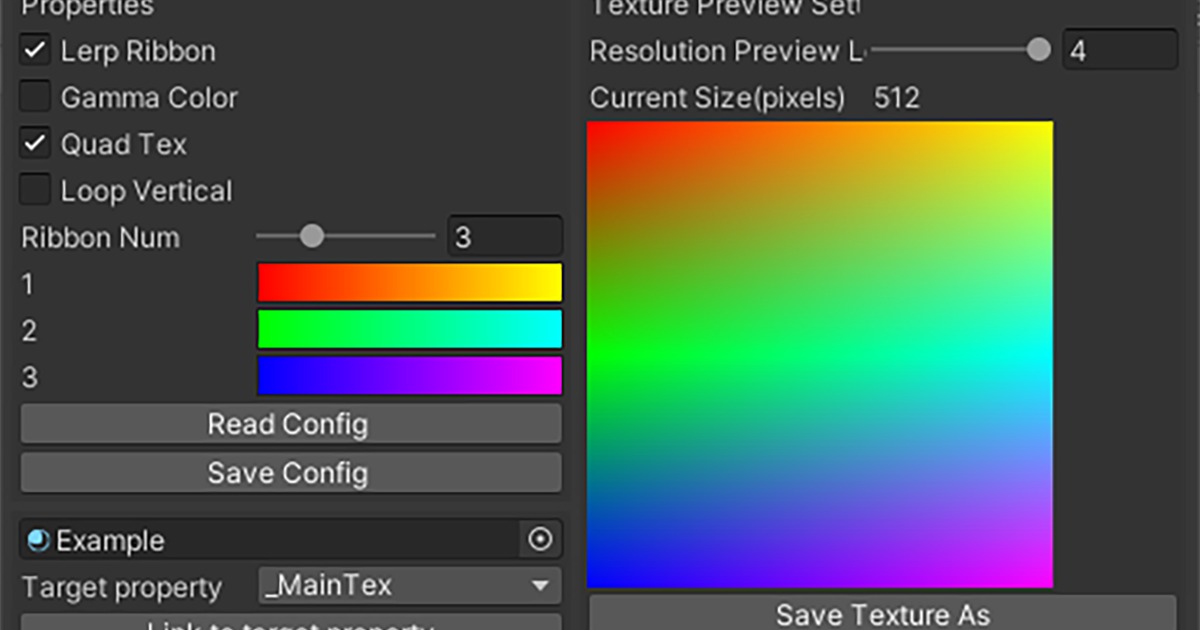Click Save Texture As

click(x=885, y=614)
